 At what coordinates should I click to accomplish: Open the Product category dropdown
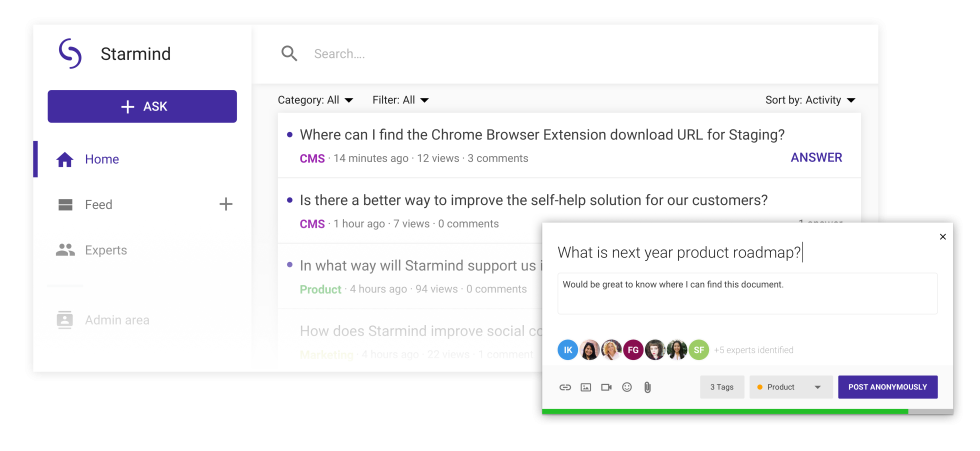[x=791, y=387]
